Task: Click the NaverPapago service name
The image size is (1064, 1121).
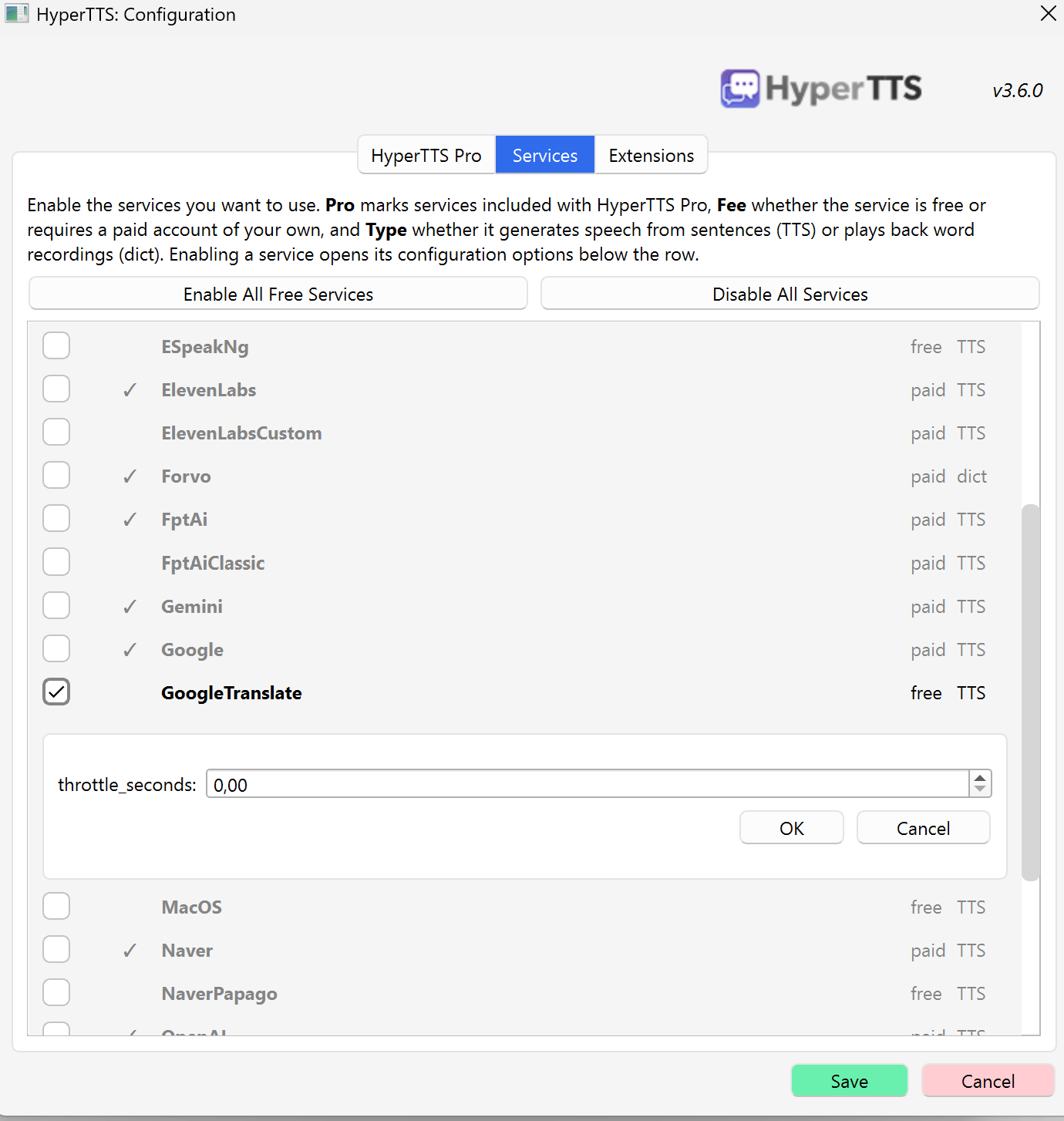Action: click(x=219, y=994)
